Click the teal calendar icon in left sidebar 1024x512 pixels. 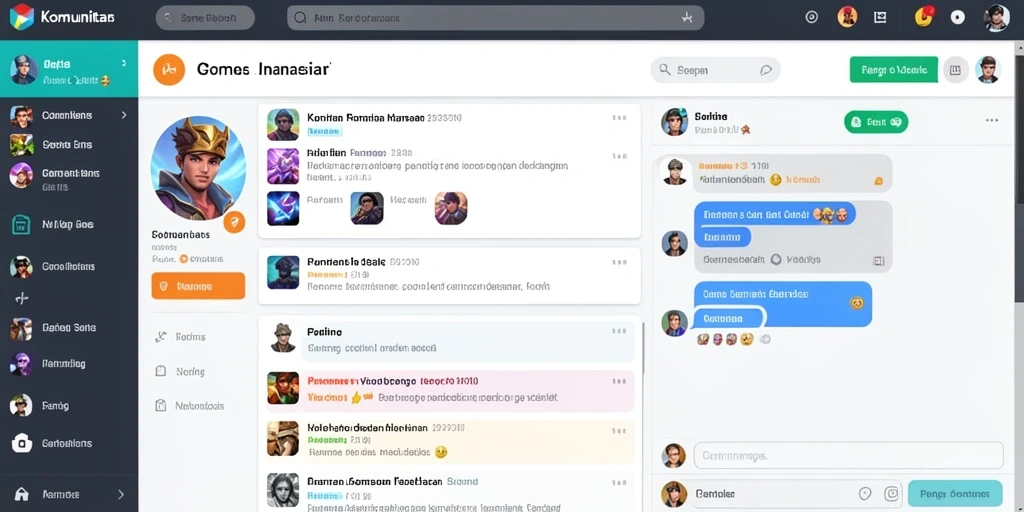pyautogui.click(x=21, y=224)
